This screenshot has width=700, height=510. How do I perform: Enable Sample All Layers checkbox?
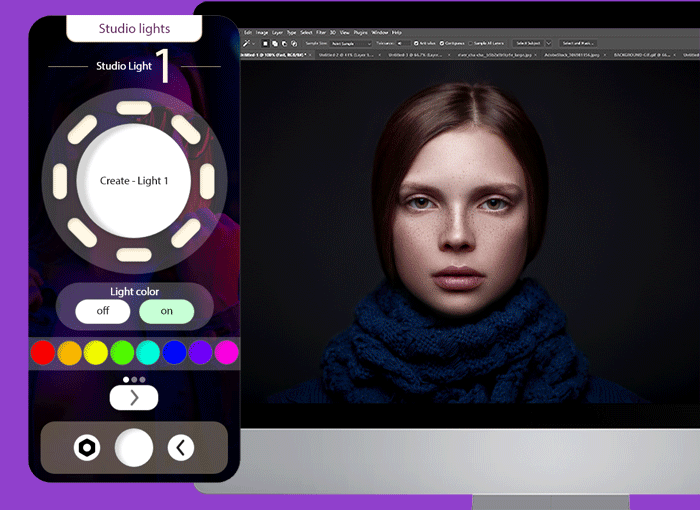pyautogui.click(x=472, y=44)
